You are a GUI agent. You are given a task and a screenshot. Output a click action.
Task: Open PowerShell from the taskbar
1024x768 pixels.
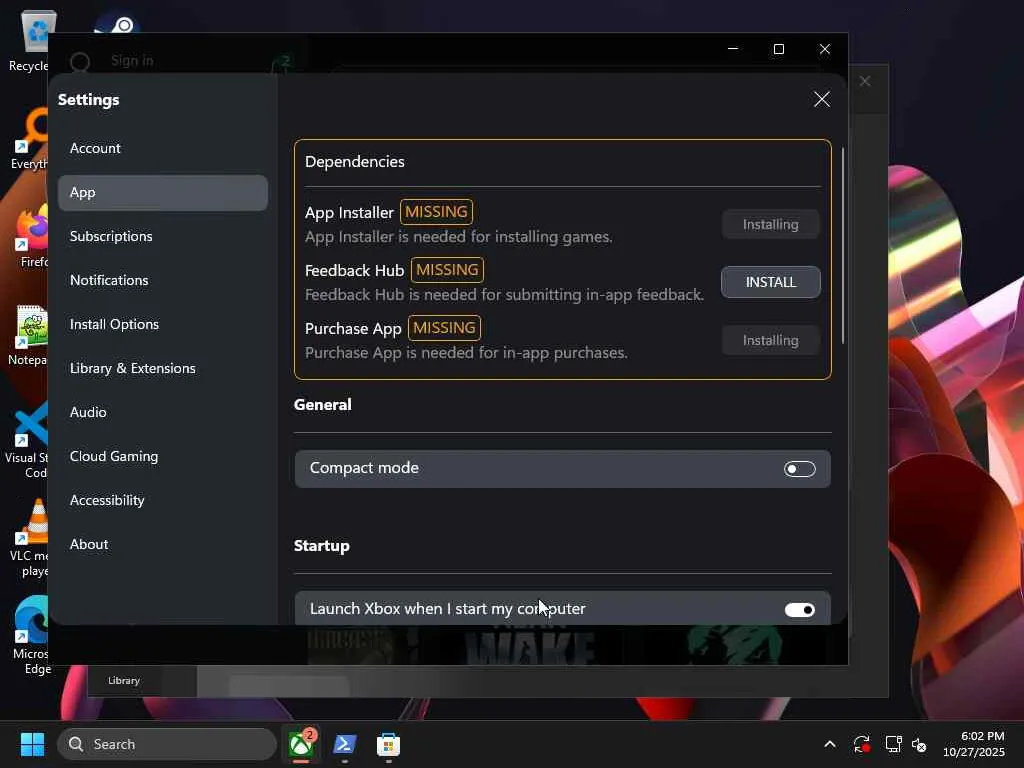tap(345, 744)
